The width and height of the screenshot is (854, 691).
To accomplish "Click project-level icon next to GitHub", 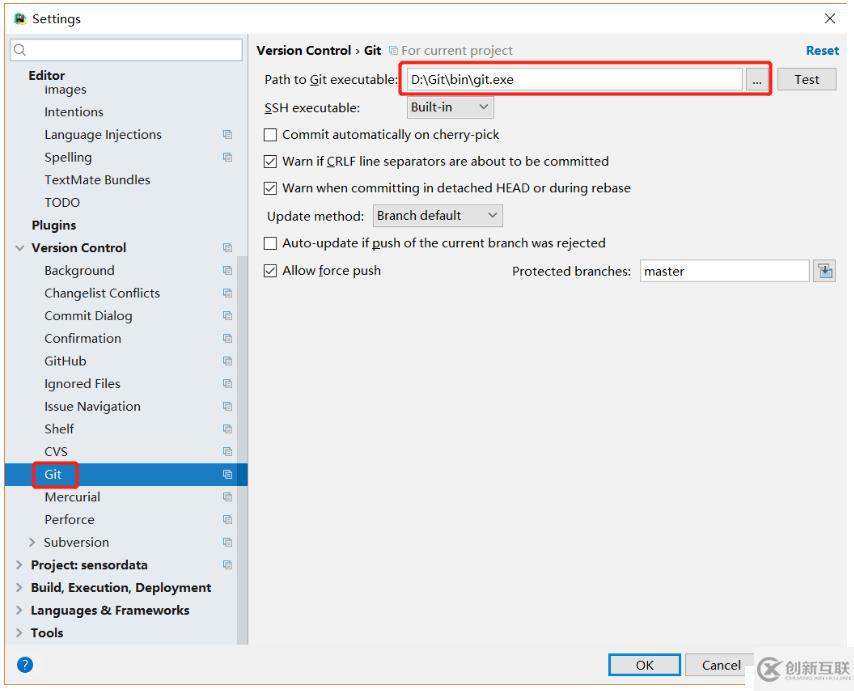I will [x=227, y=361].
